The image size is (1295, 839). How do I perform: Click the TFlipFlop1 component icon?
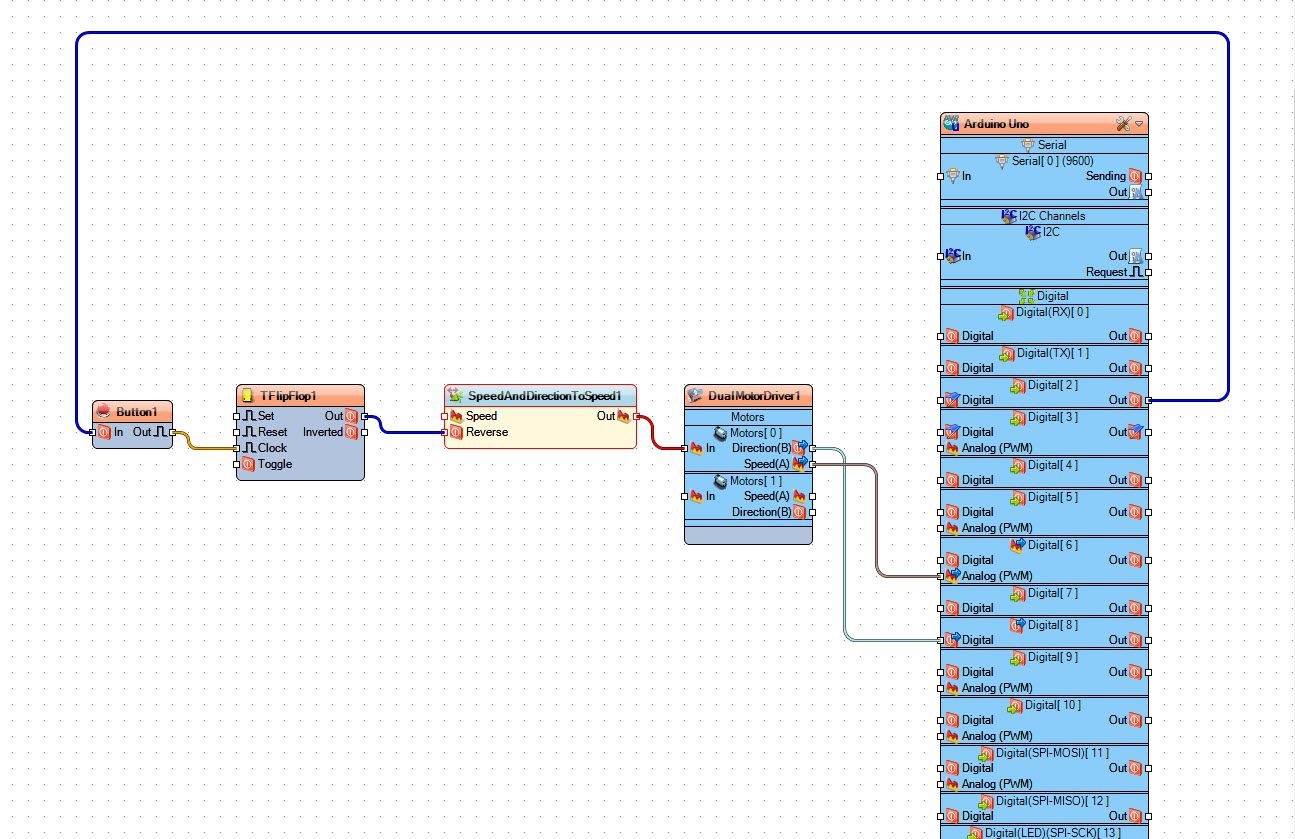tap(248, 396)
